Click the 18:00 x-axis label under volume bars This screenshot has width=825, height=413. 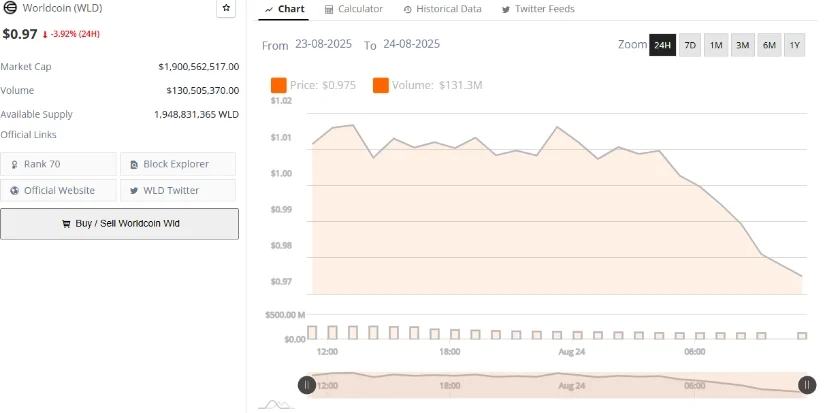click(450, 351)
